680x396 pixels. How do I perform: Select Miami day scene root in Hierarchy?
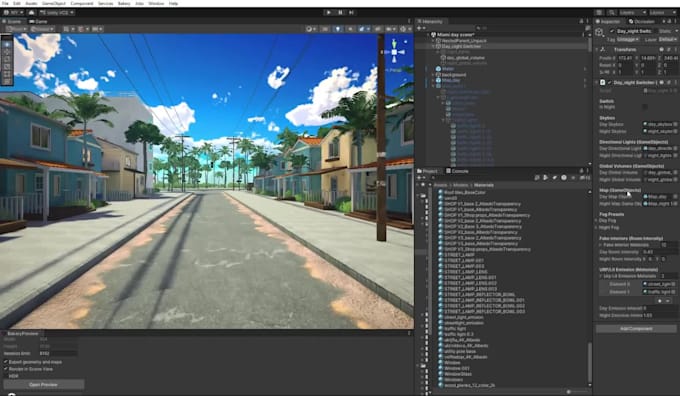pyautogui.click(x=456, y=35)
